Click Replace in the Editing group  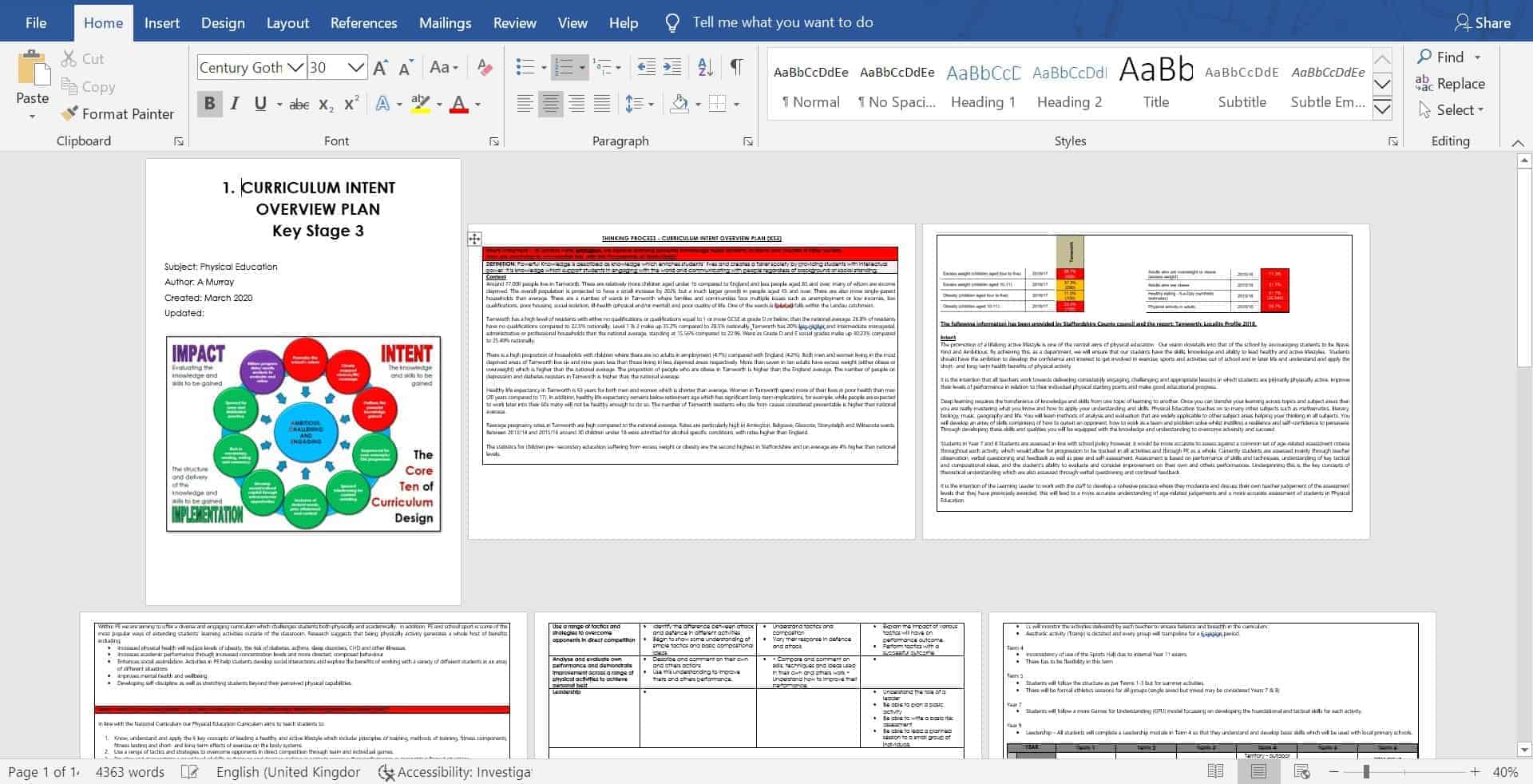(1451, 84)
